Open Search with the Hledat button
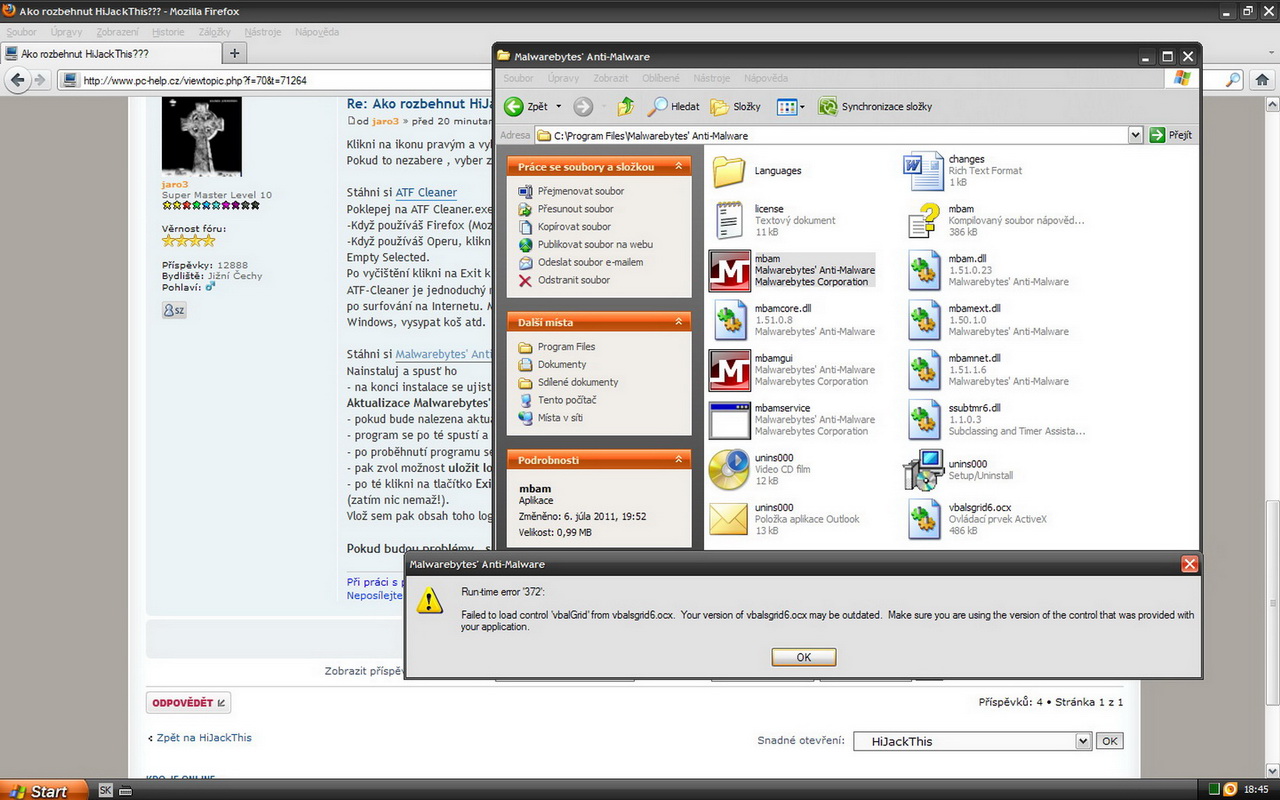1280x800 pixels. pos(674,106)
